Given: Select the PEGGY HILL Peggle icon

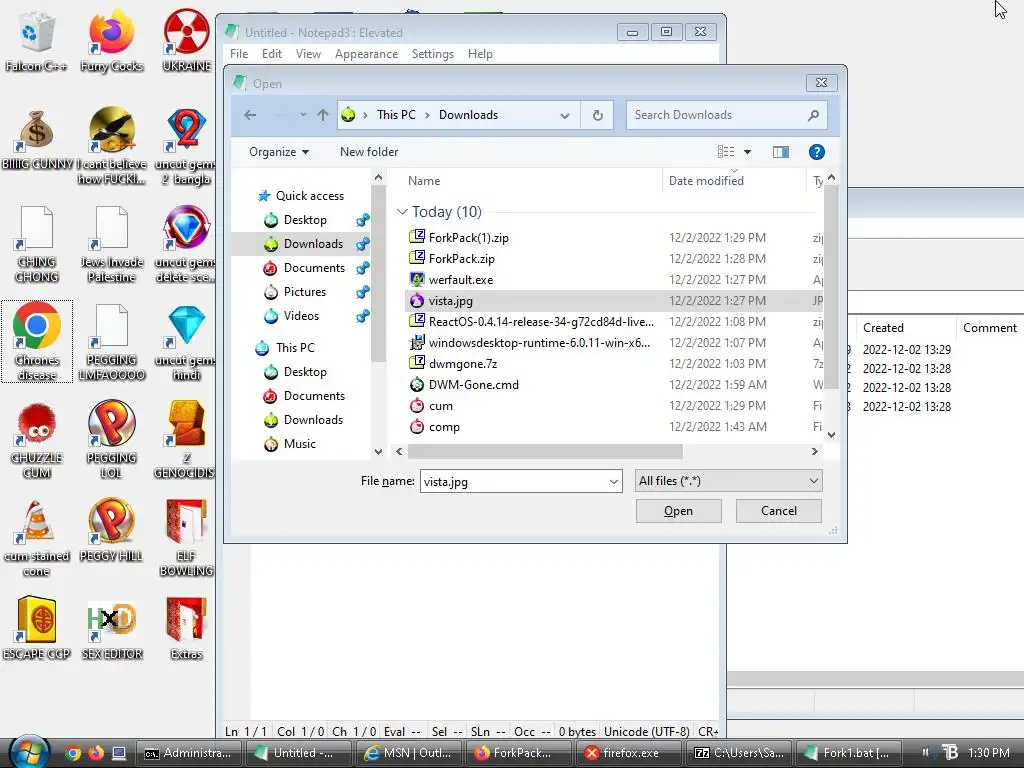Looking at the screenshot, I should point(112,530).
